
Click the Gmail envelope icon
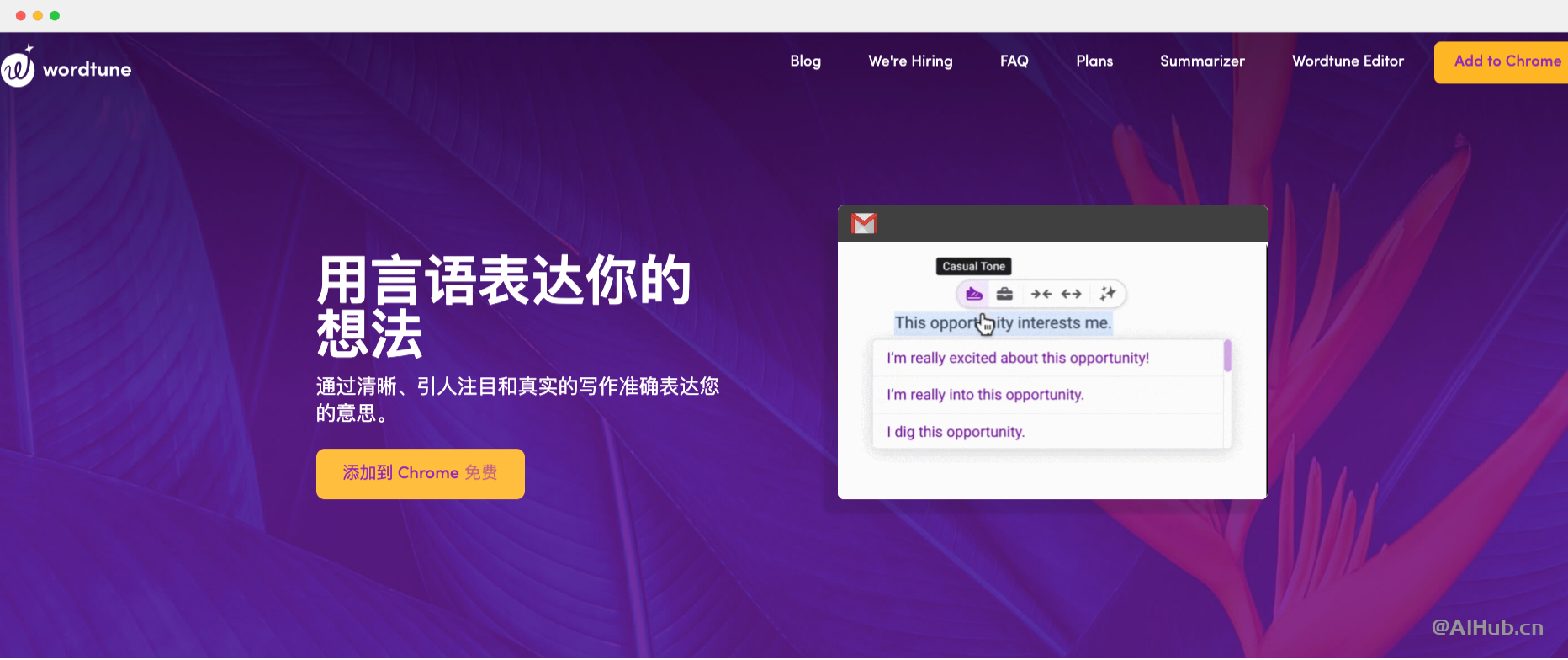[x=864, y=223]
